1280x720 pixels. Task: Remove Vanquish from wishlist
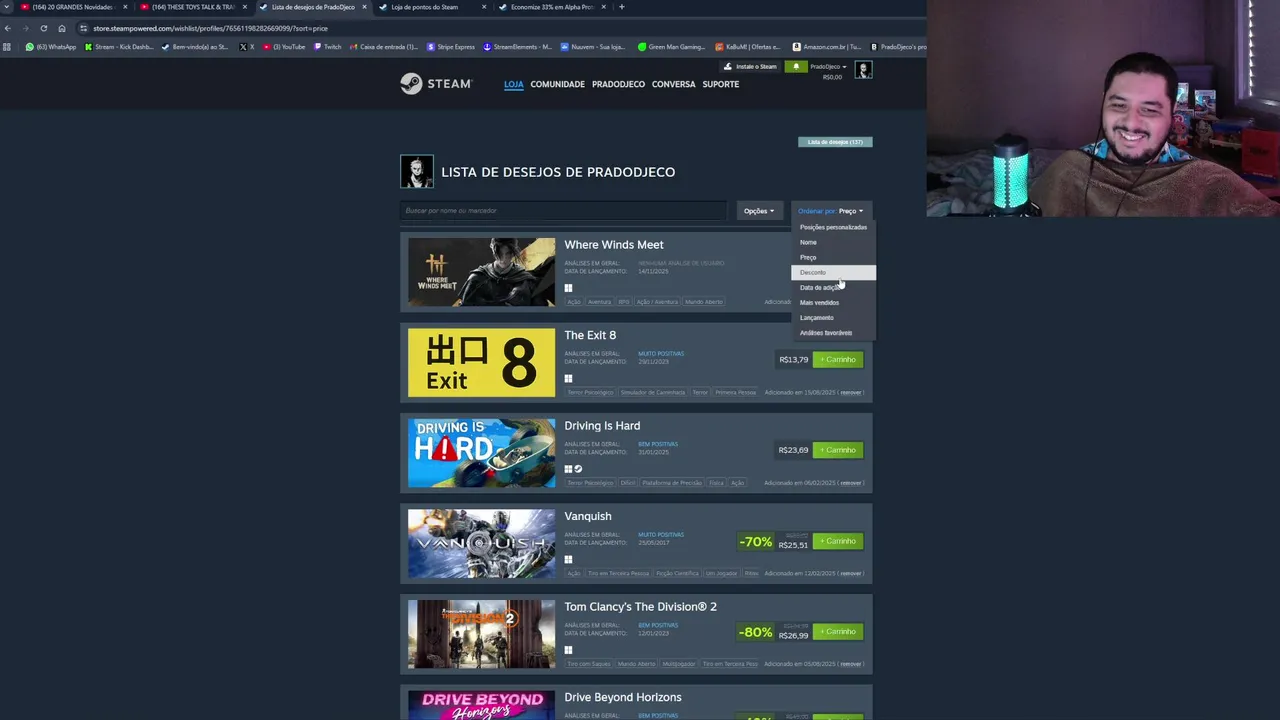pos(851,573)
